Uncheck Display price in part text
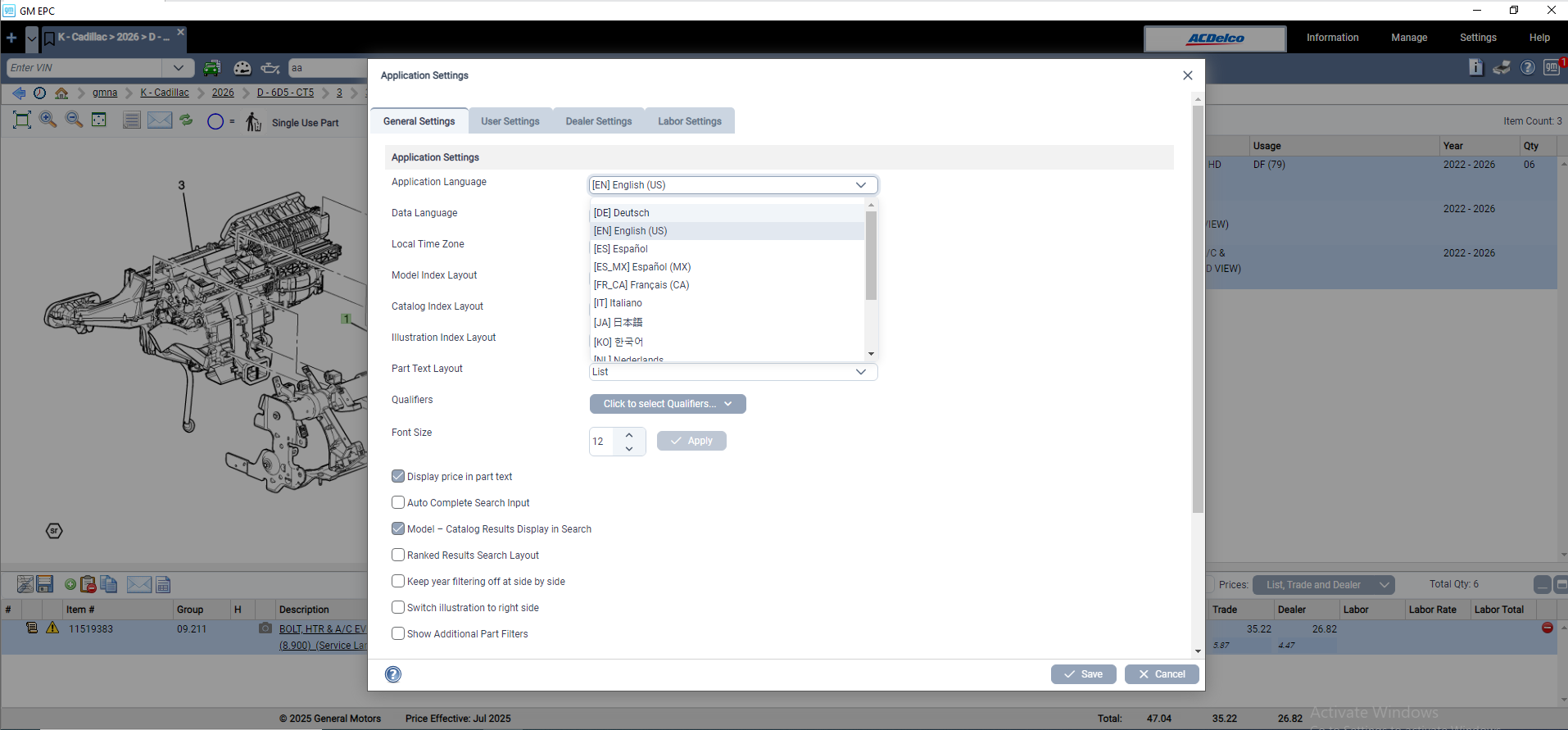The width and height of the screenshot is (1568, 730). (398, 476)
